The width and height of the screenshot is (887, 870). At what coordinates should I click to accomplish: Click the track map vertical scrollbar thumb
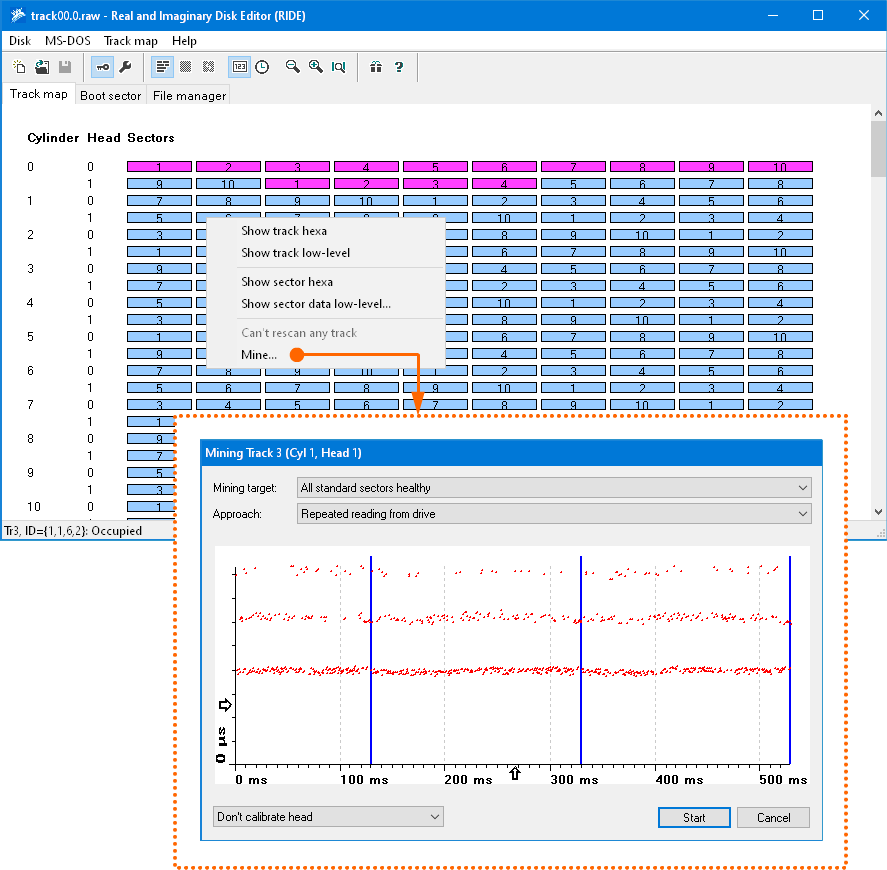pyautogui.click(x=878, y=150)
